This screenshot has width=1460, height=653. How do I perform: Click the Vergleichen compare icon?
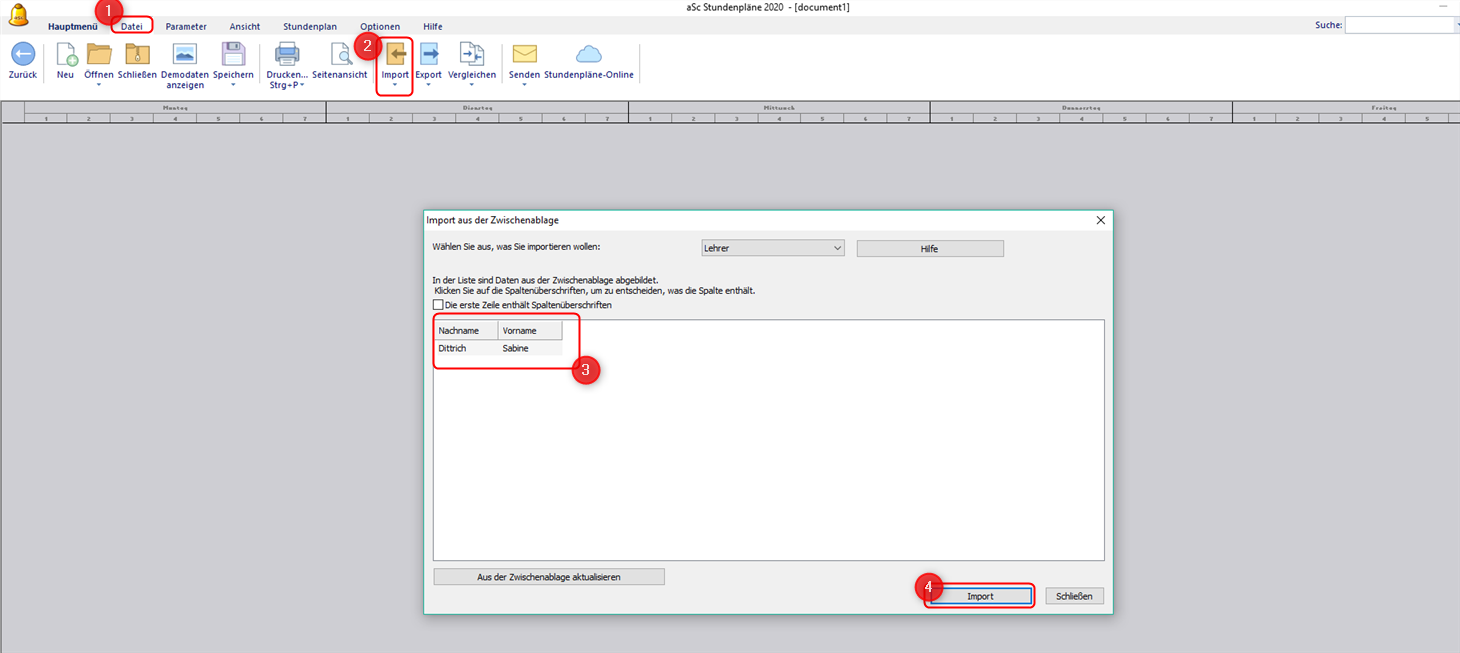click(x=472, y=54)
